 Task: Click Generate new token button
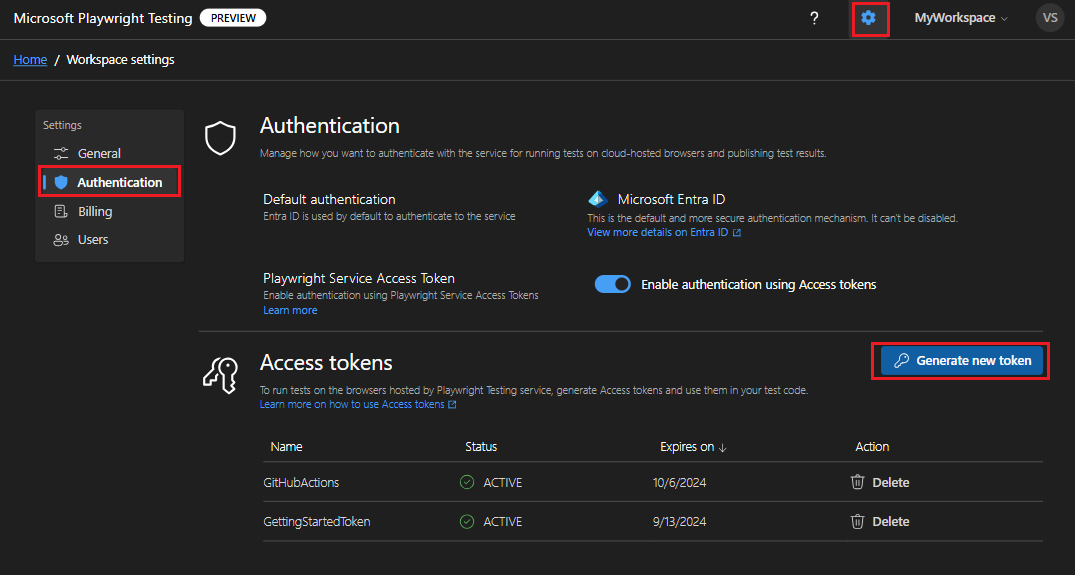(x=962, y=361)
